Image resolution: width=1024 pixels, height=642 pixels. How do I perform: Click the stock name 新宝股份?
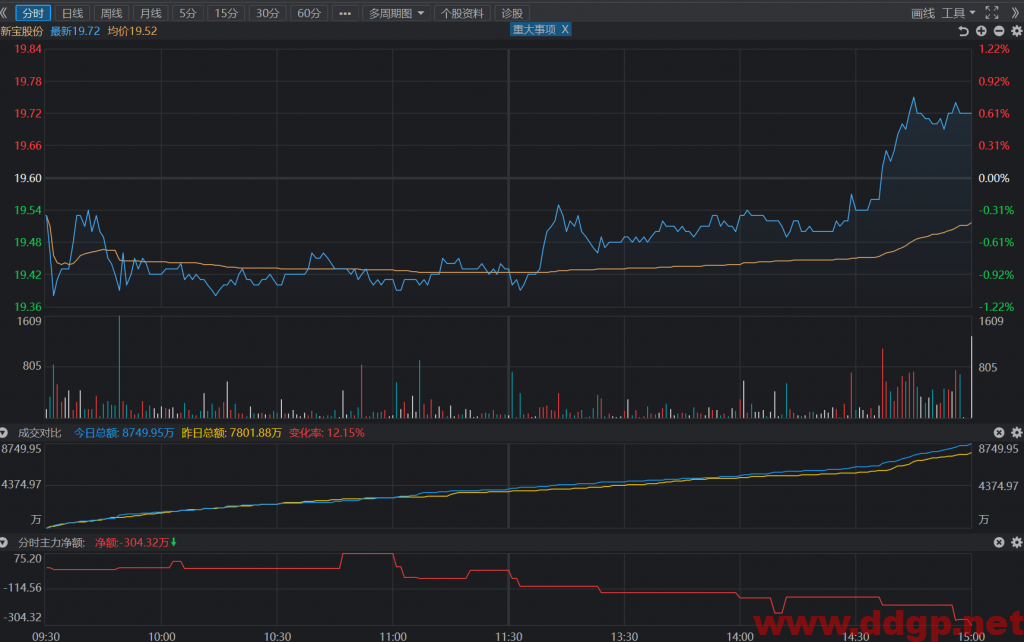point(22,31)
